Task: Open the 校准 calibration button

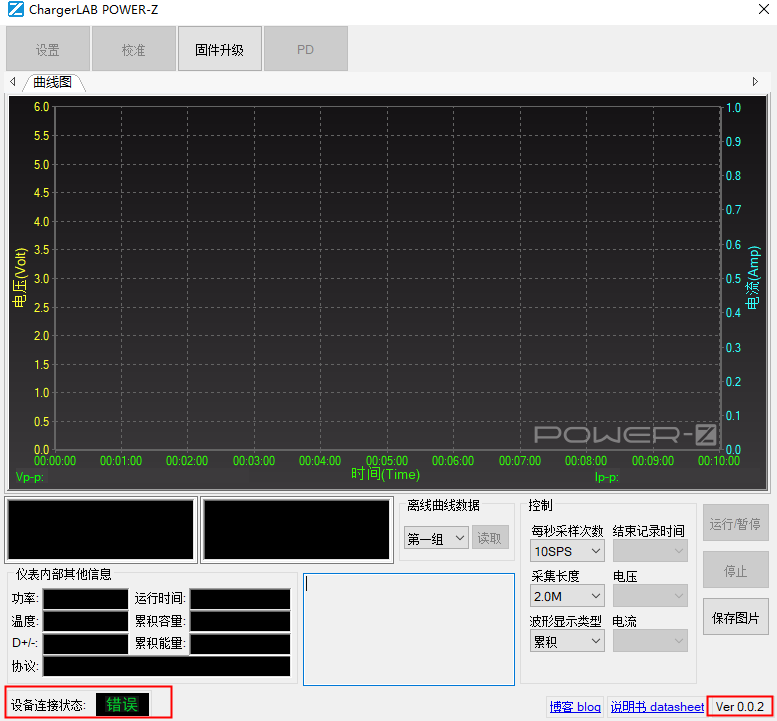Action: (x=134, y=49)
